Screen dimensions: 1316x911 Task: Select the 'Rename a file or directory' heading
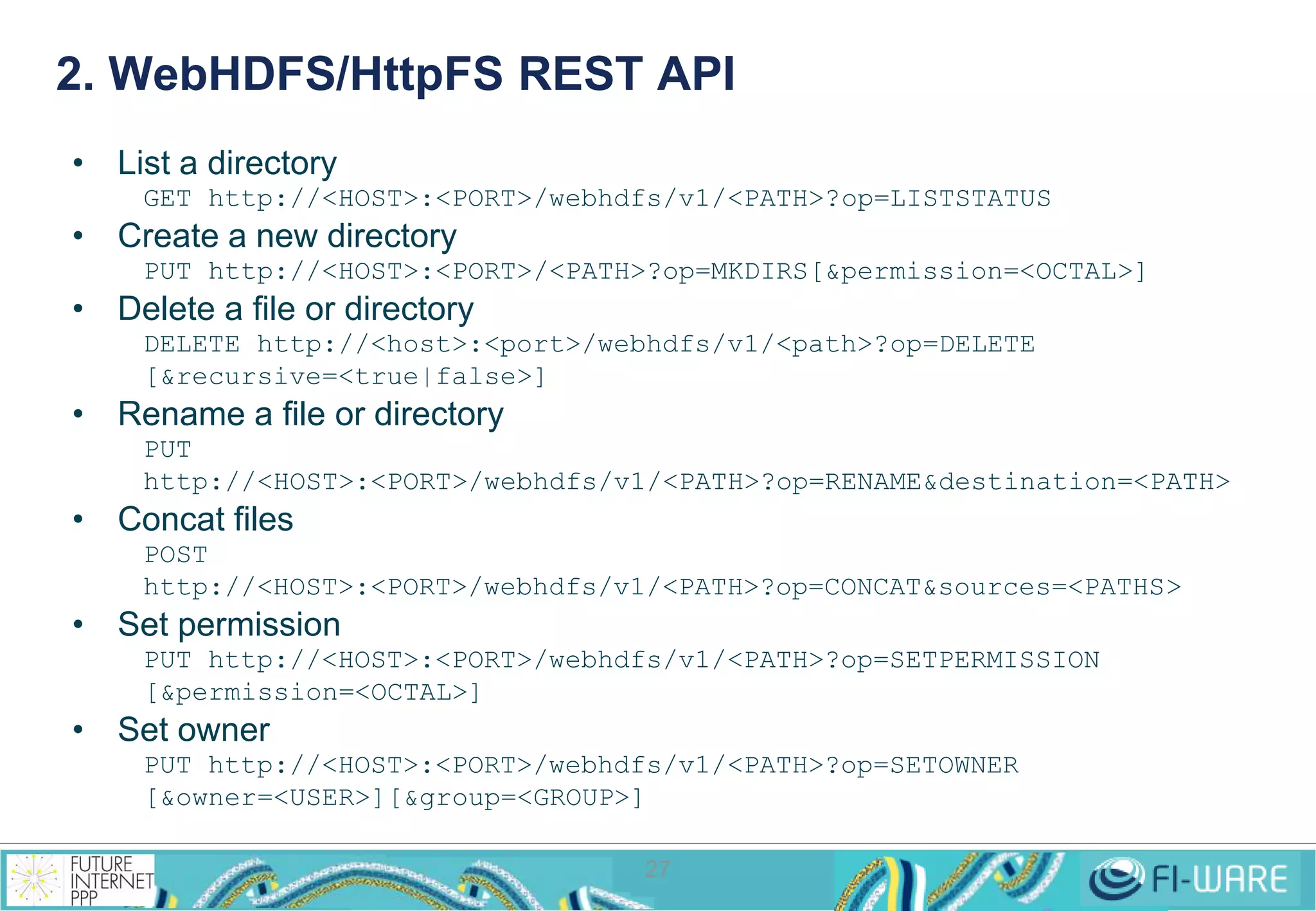coord(310,414)
